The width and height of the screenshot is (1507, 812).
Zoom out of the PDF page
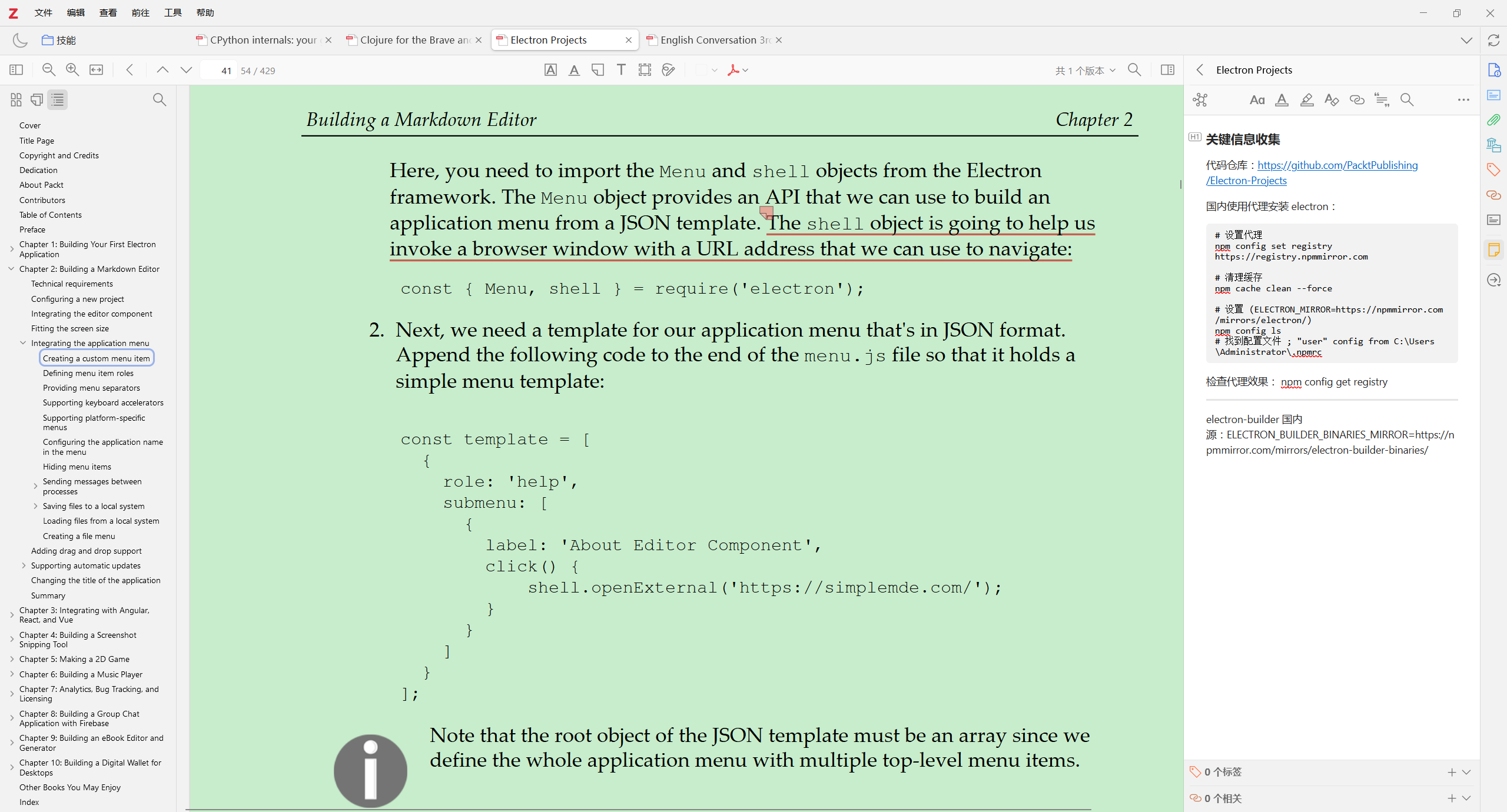click(49, 70)
